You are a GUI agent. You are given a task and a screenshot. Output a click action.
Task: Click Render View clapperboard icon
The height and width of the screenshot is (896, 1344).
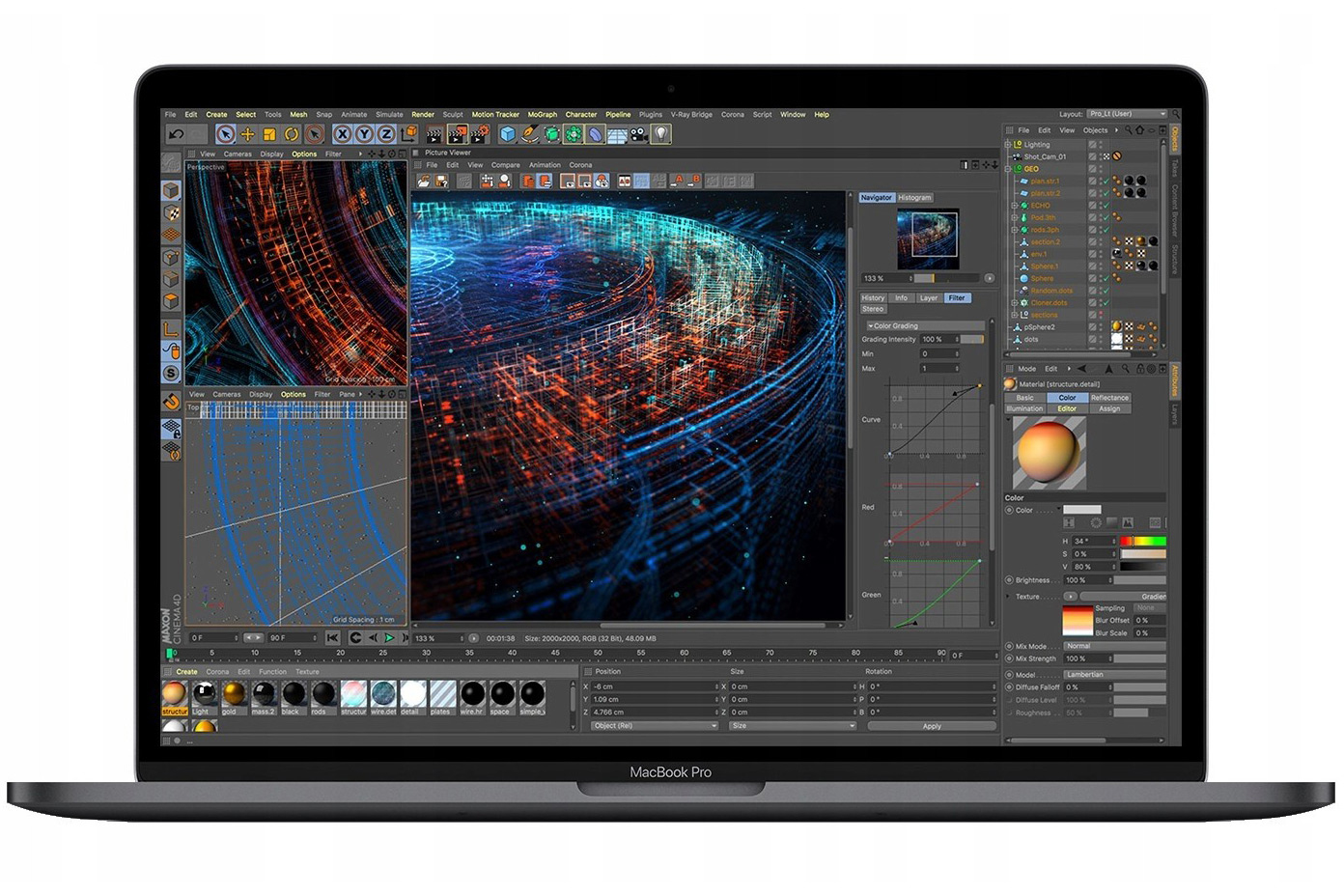point(434,134)
